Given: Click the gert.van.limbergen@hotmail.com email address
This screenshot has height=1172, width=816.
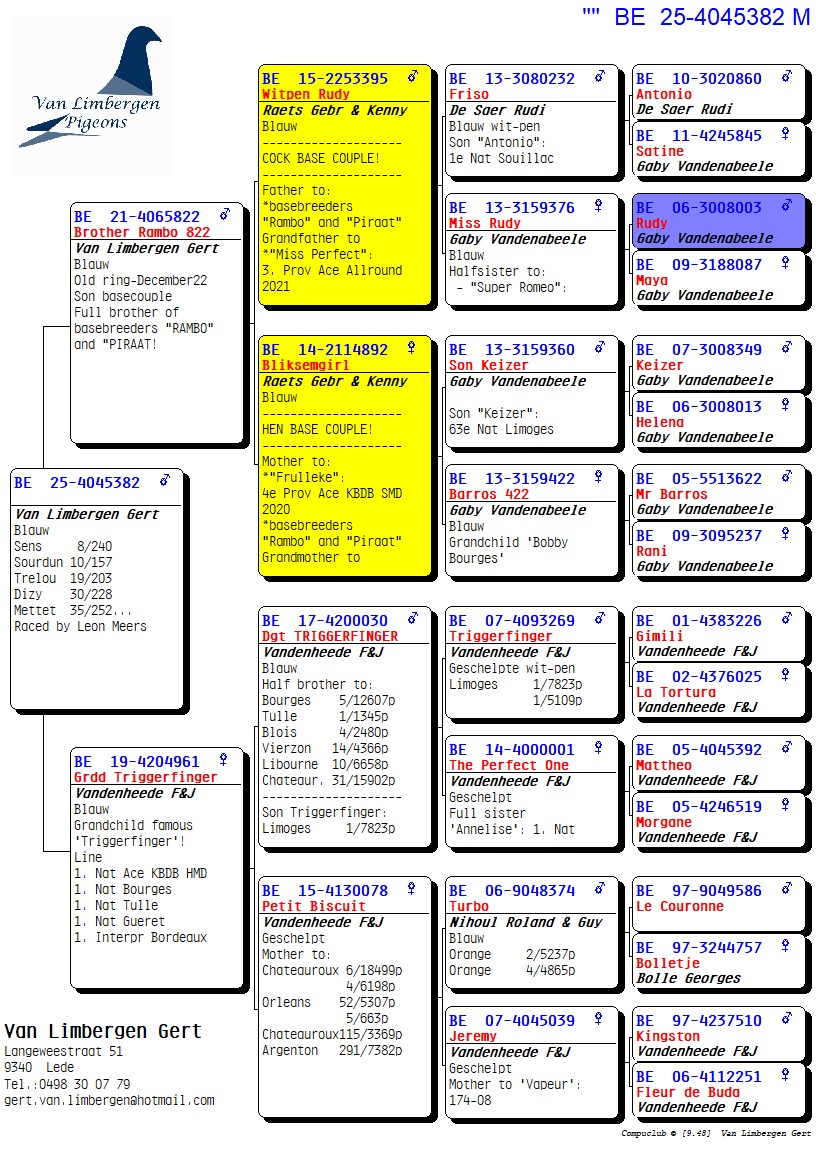Looking at the screenshot, I should (109, 1100).
